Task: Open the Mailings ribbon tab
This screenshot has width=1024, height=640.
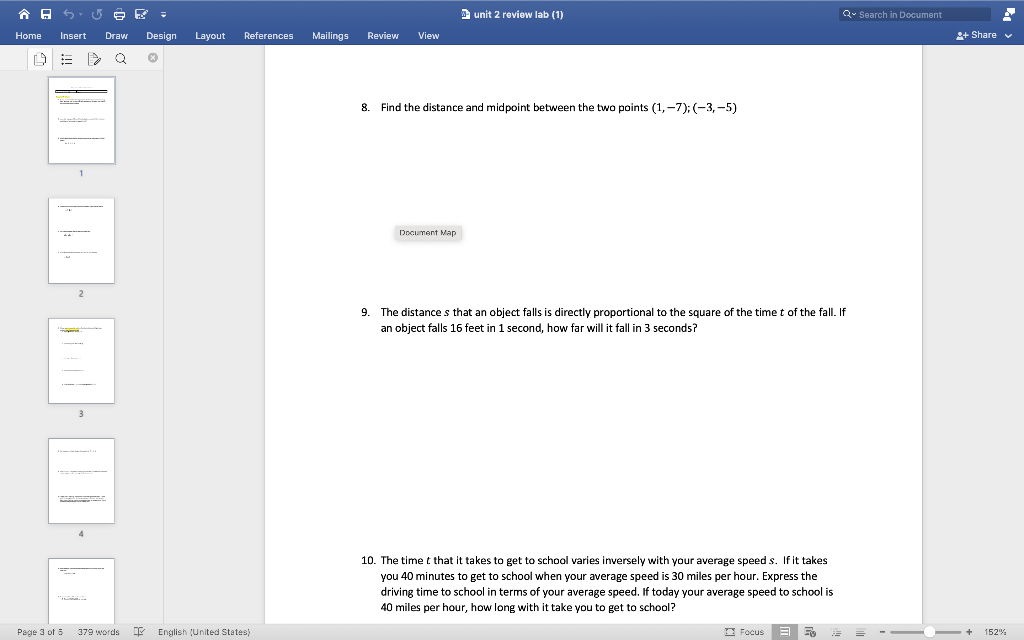Action: click(x=330, y=35)
